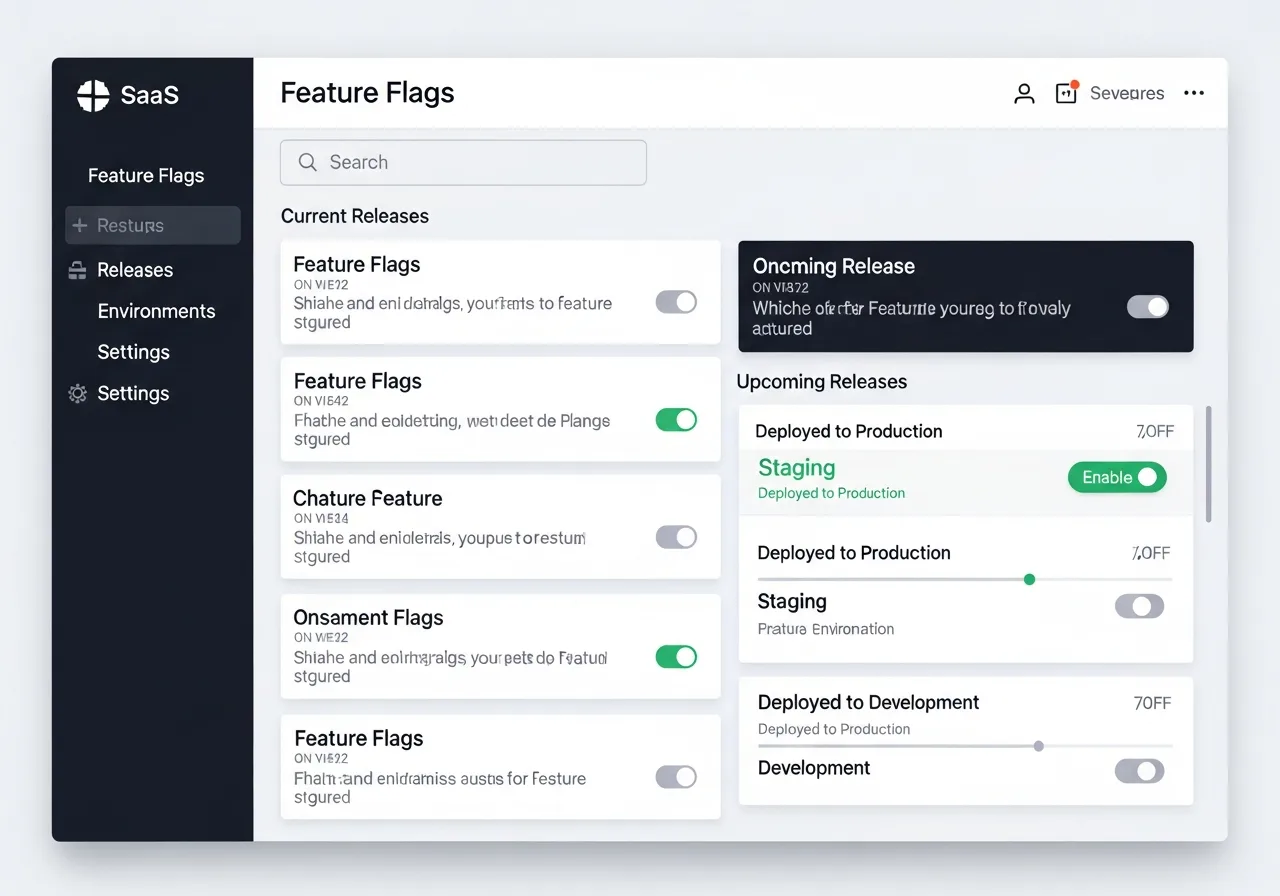Click inside the Search input field

(463, 162)
